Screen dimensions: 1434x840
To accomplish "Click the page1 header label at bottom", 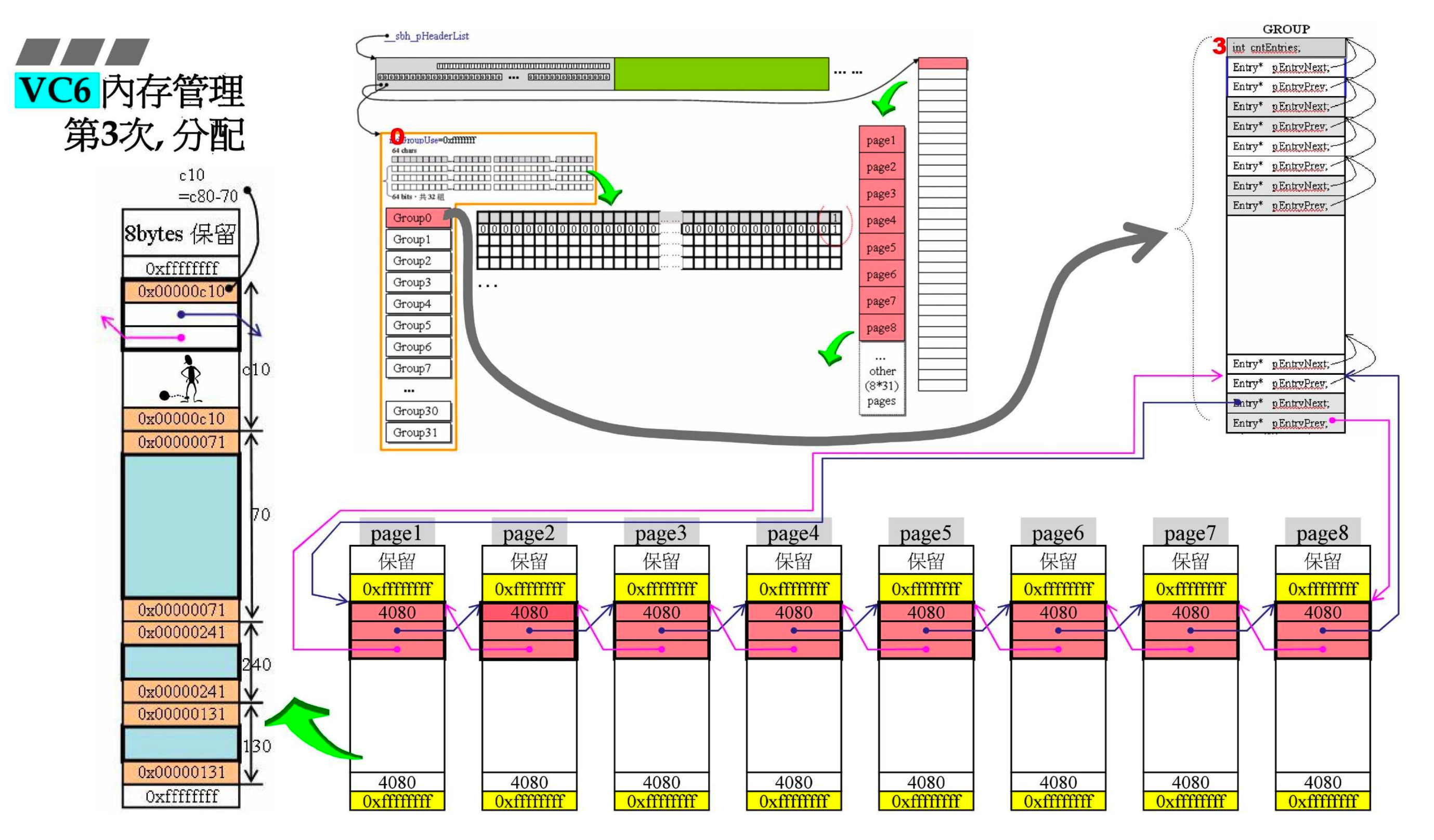I will click(x=397, y=533).
